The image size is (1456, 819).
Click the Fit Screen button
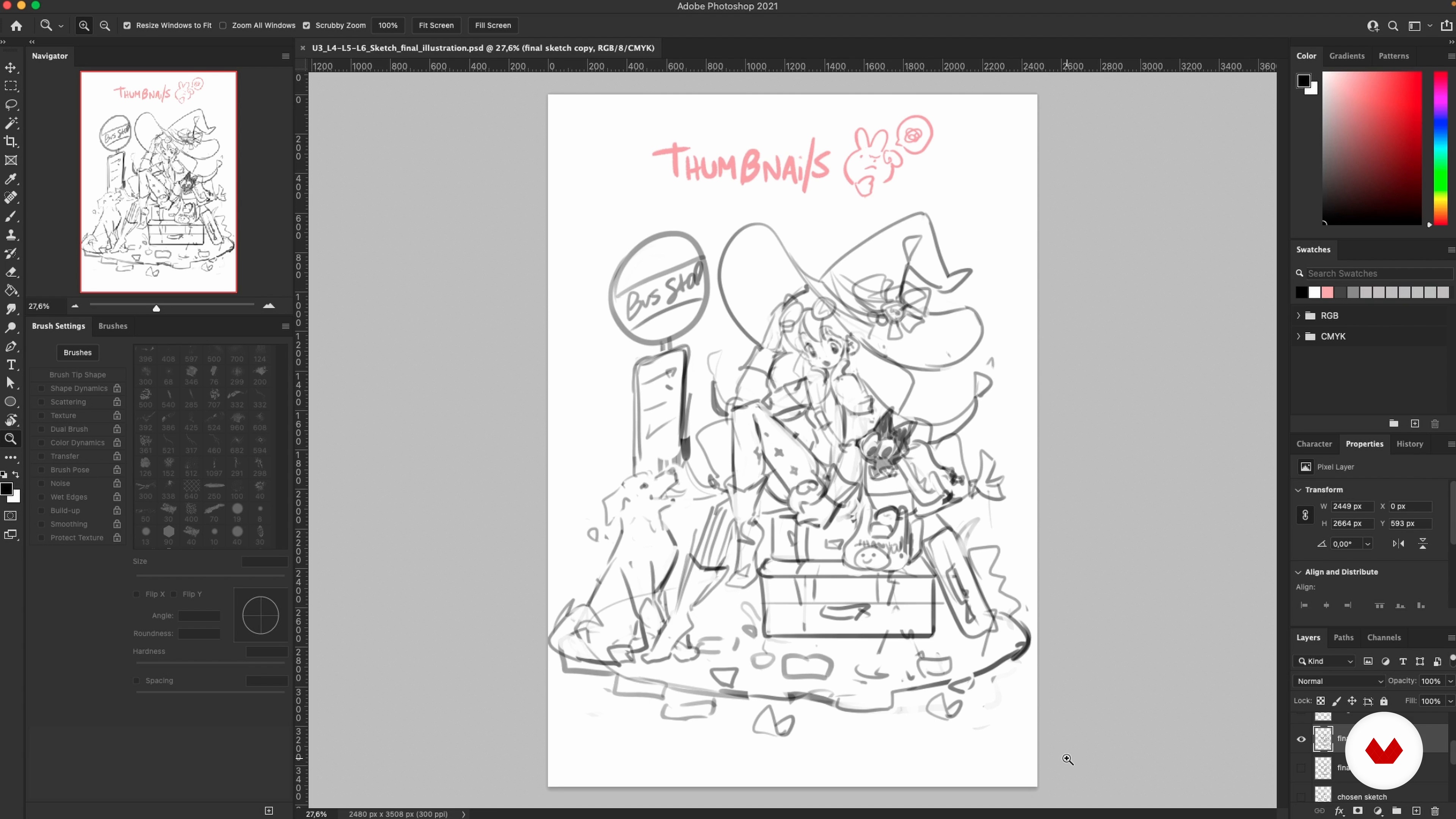(436, 25)
